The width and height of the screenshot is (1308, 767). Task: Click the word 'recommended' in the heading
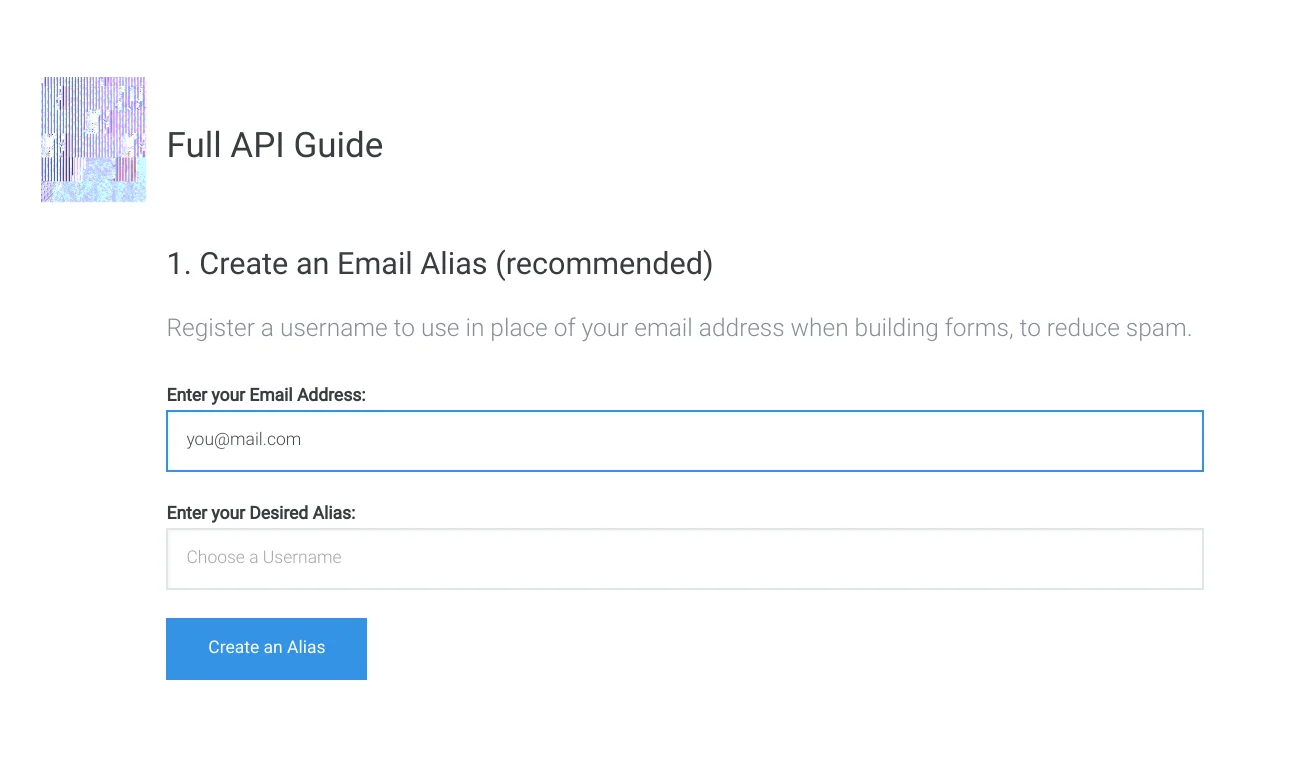click(x=604, y=263)
